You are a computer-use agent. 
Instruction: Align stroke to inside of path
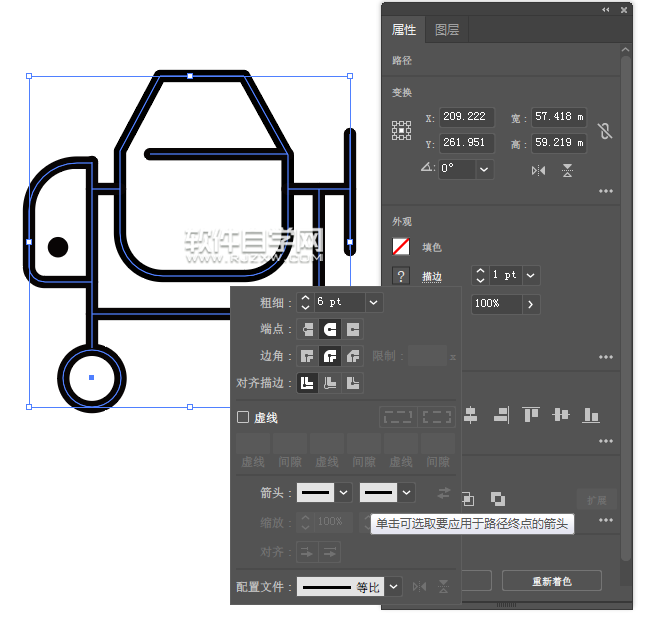[x=330, y=383]
